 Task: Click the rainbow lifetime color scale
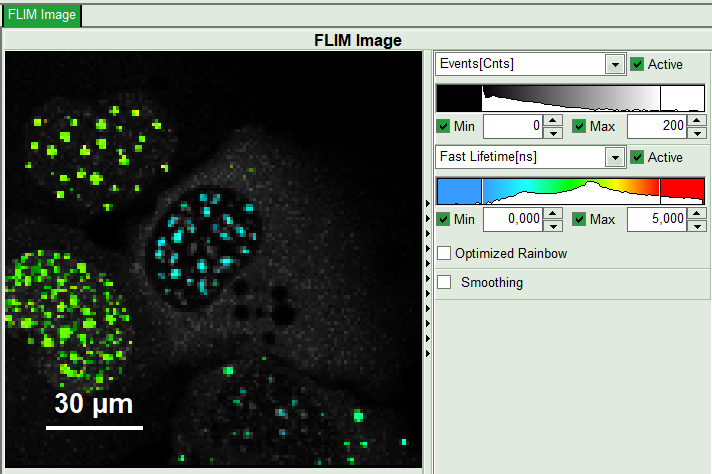[570, 191]
